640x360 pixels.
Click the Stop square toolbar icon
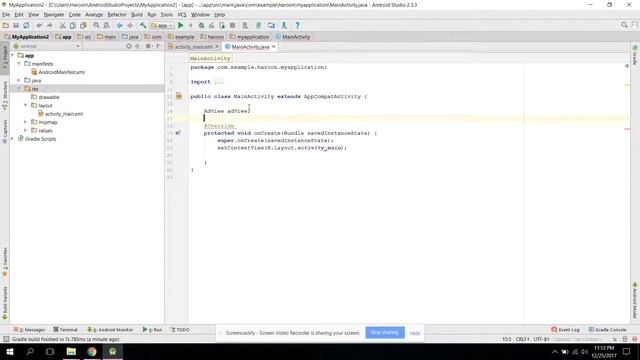(232, 25)
